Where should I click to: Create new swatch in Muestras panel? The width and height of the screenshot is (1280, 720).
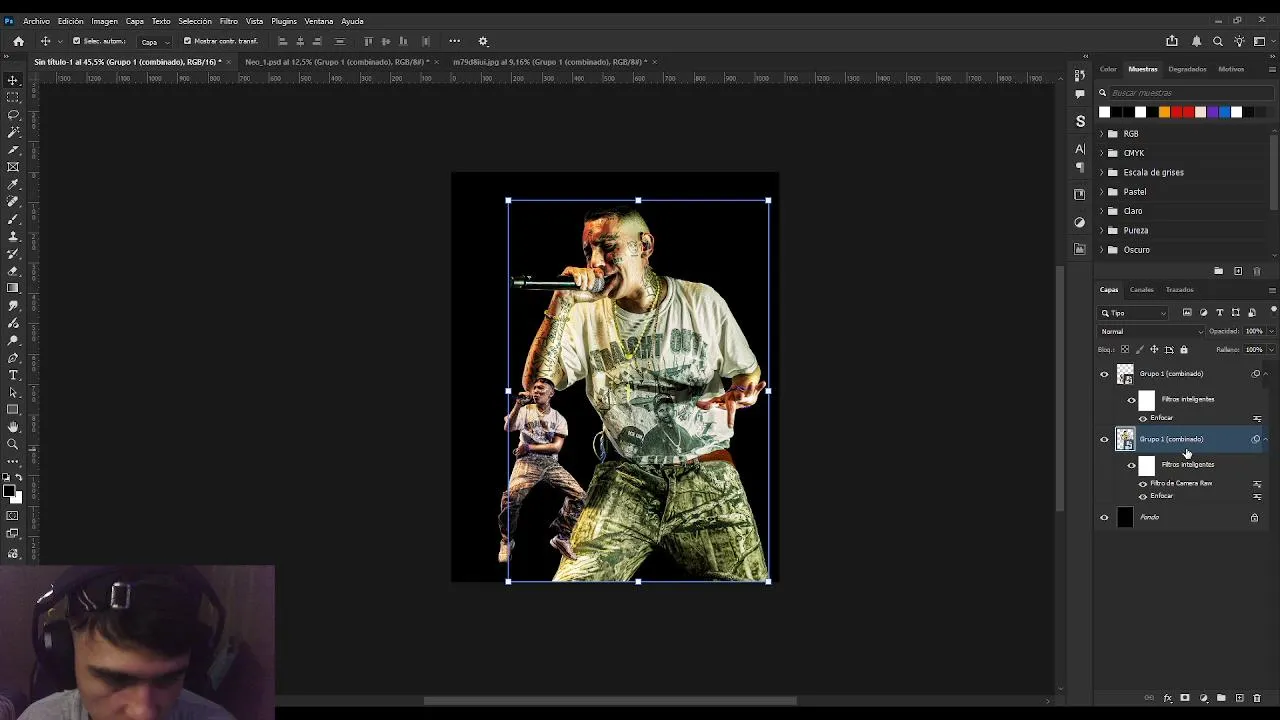pos(1238,271)
